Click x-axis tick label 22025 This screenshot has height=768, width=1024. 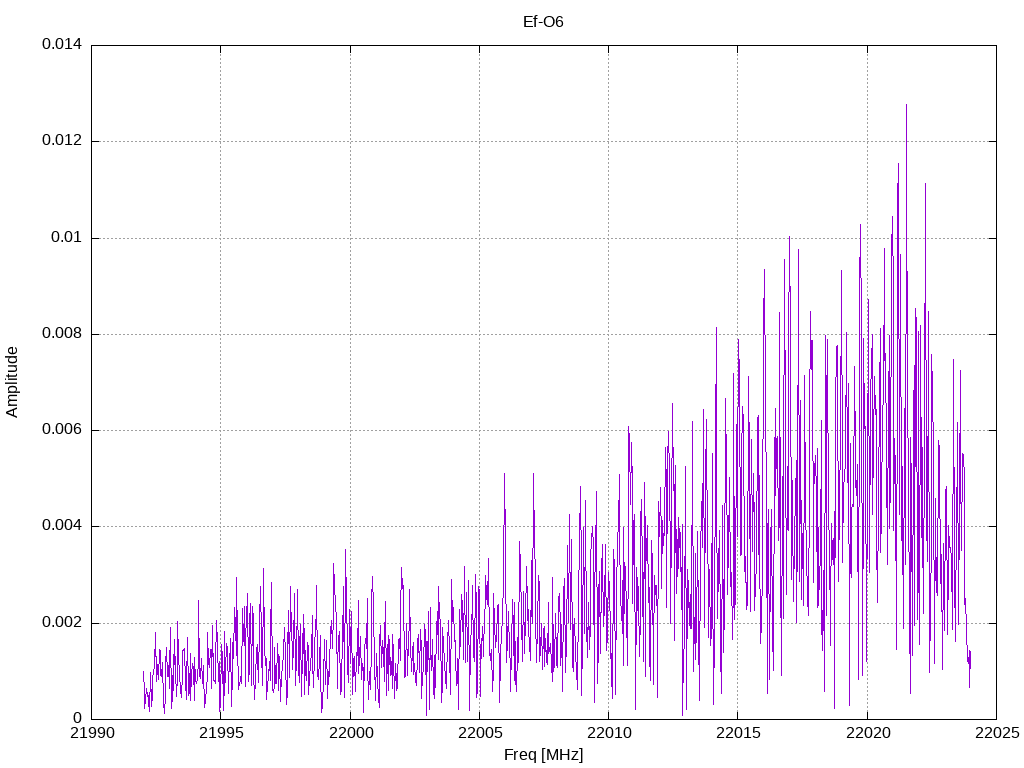[997, 733]
